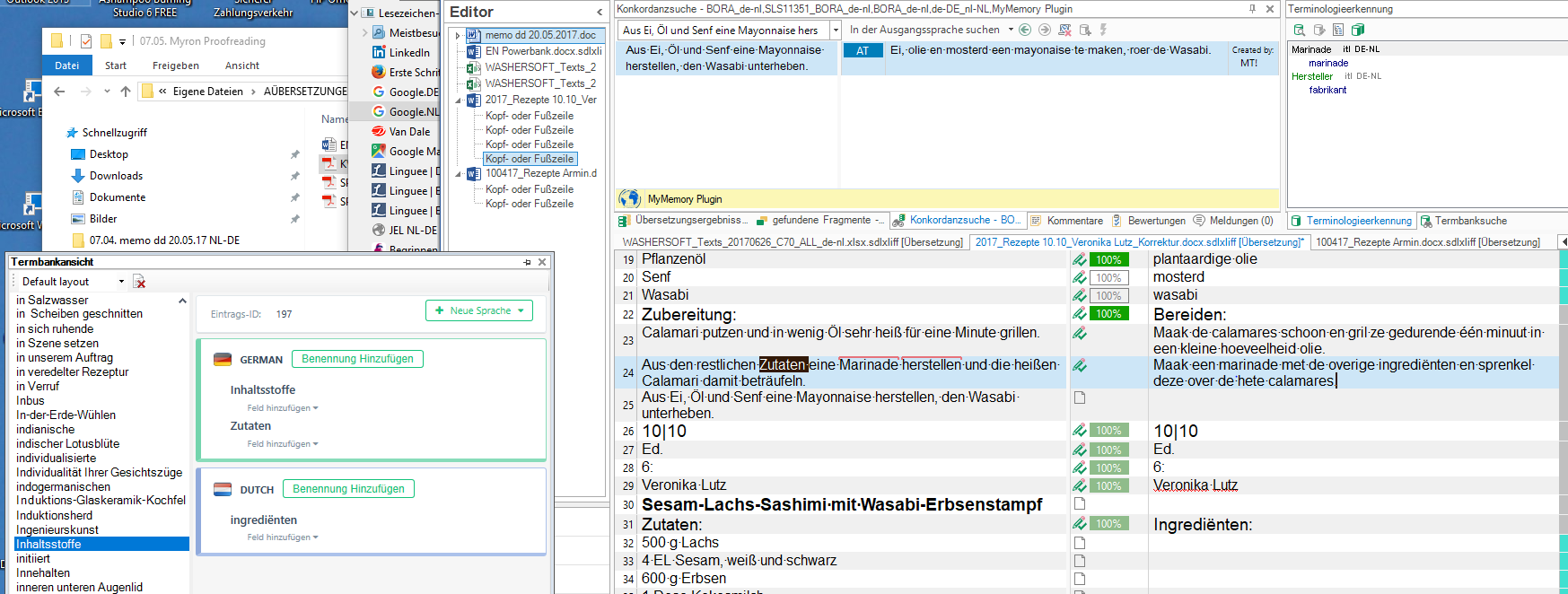Collapse the '2017_Rezepte 10.10_Ver' tree node in Editor
The height and width of the screenshot is (594, 1568).
click(459, 100)
